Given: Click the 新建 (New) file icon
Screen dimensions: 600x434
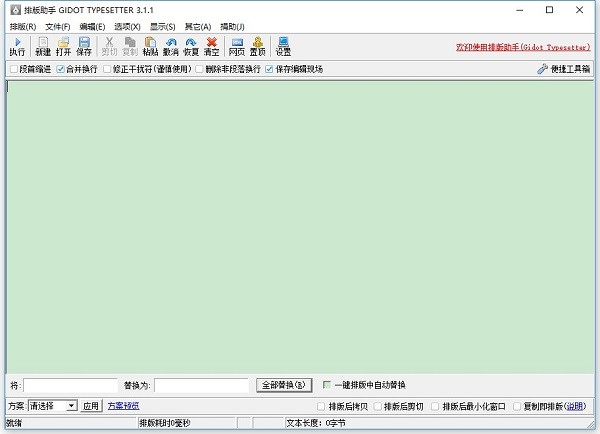Looking at the screenshot, I should tap(43, 46).
